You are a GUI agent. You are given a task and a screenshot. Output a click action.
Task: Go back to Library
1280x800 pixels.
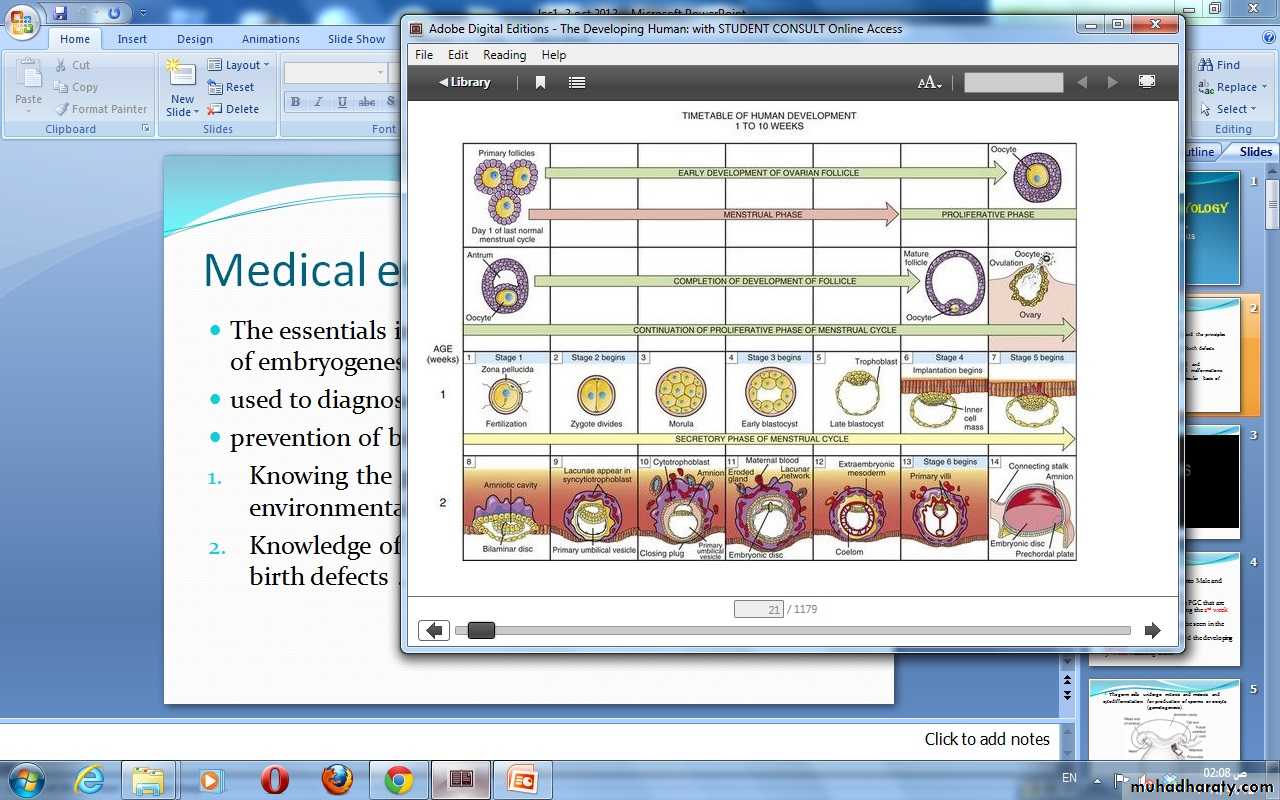point(465,82)
